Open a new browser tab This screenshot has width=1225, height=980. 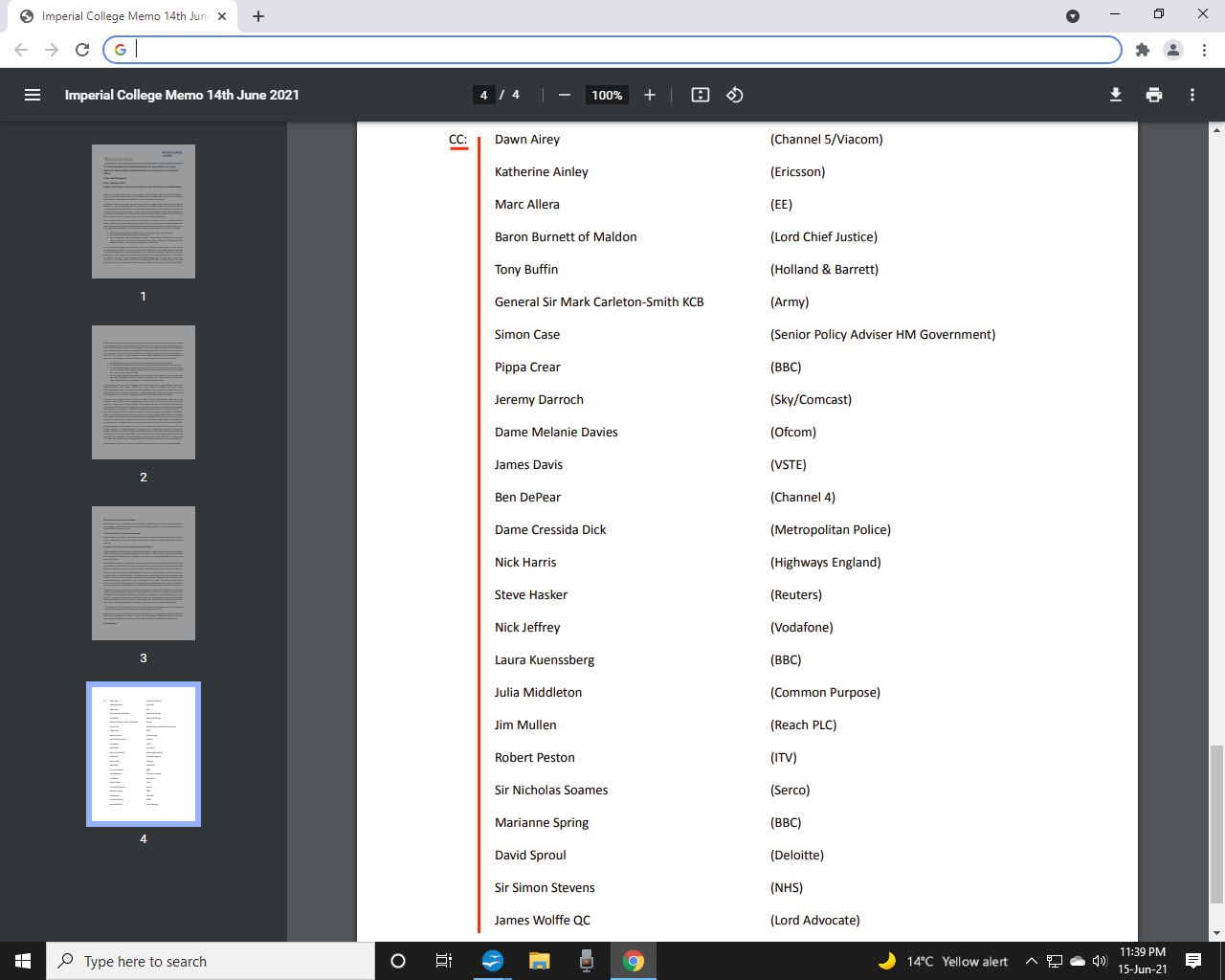[x=258, y=16]
